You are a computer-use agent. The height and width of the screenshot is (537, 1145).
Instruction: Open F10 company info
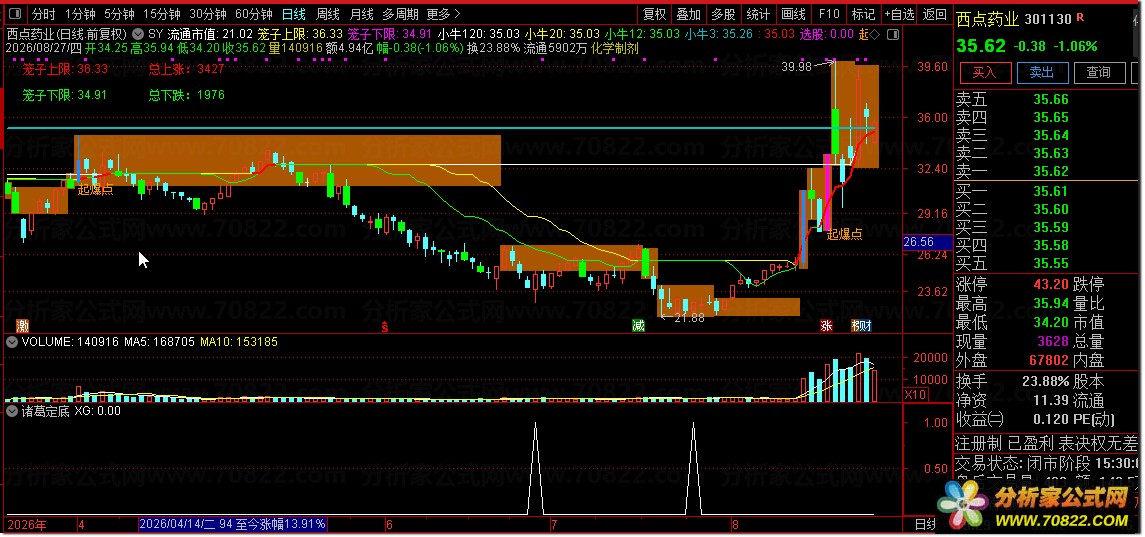pyautogui.click(x=829, y=14)
